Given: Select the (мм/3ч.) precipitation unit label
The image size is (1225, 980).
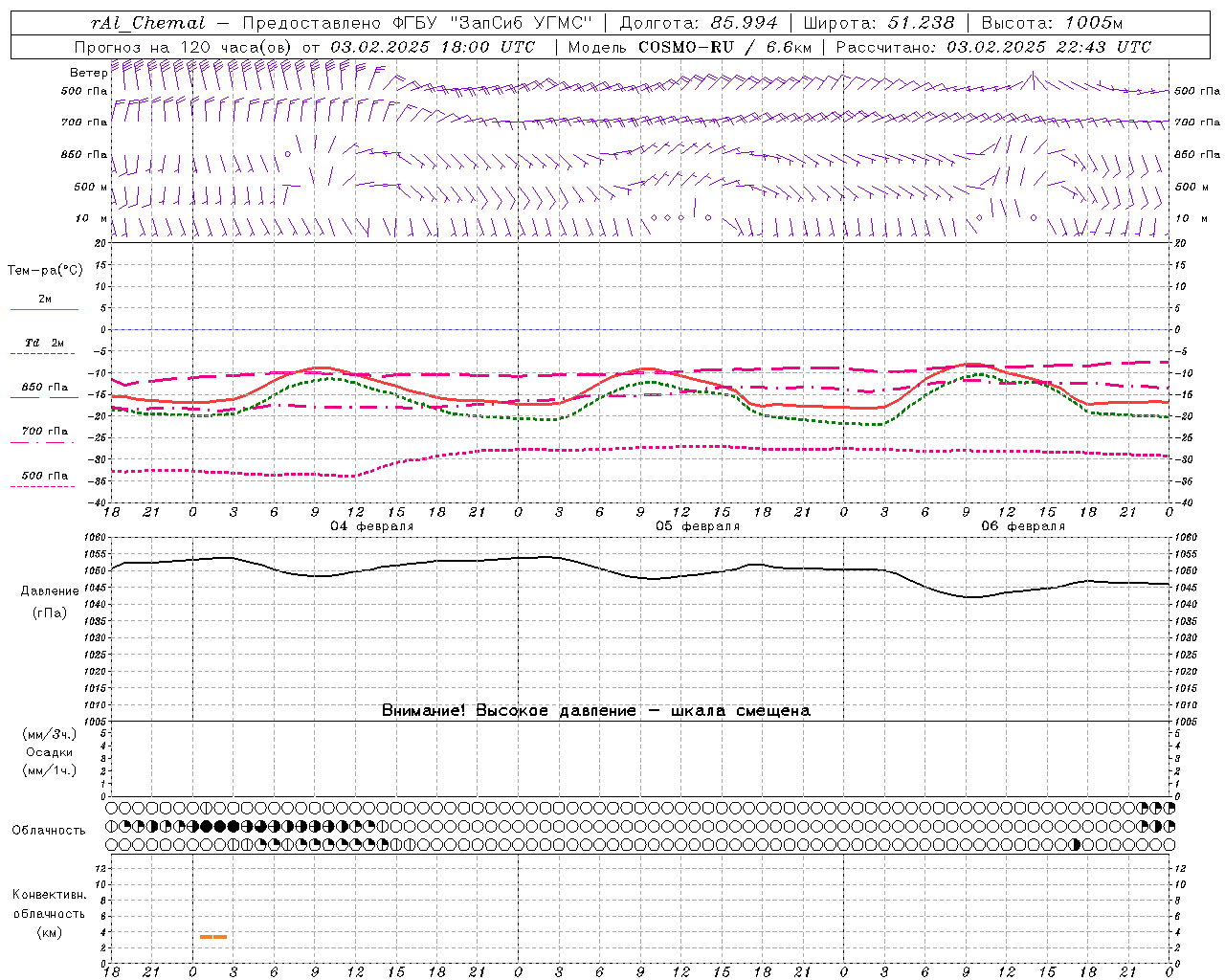Looking at the screenshot, I should point(49,734).
